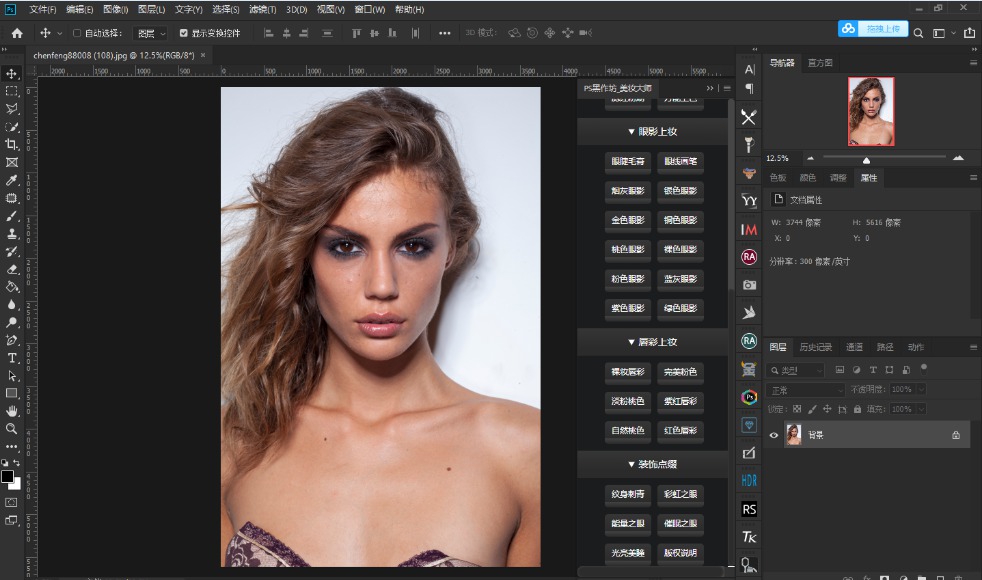Select the Brush tool
Image resolution: width=982 pixels, height=580 pixels.
[11, 216]
